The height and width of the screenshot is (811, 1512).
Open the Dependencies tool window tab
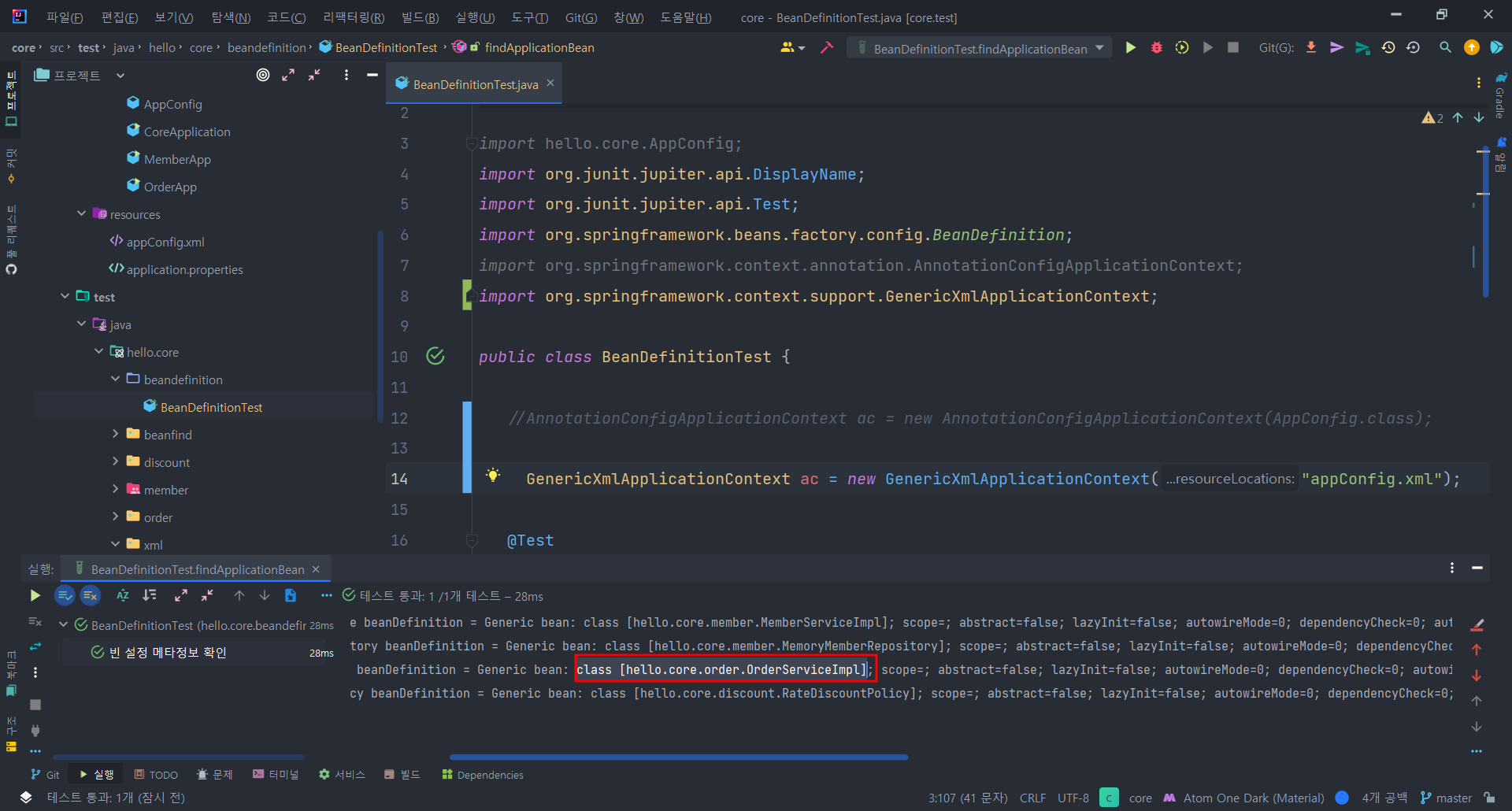click(483, 775)
